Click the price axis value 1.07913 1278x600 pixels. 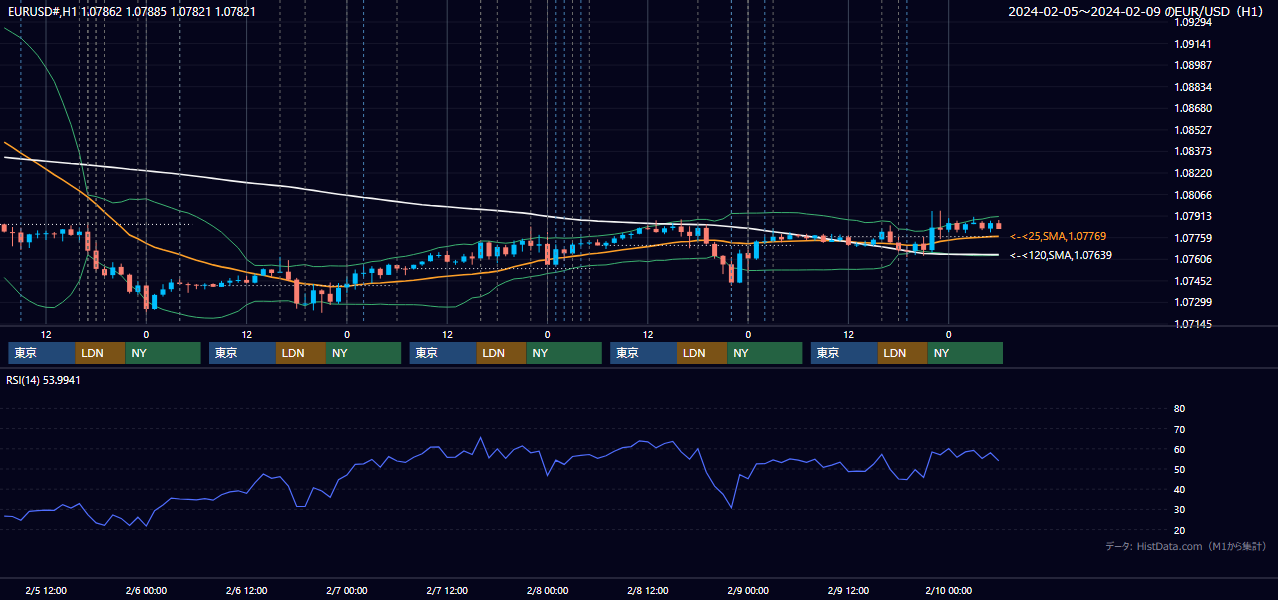1193,216
